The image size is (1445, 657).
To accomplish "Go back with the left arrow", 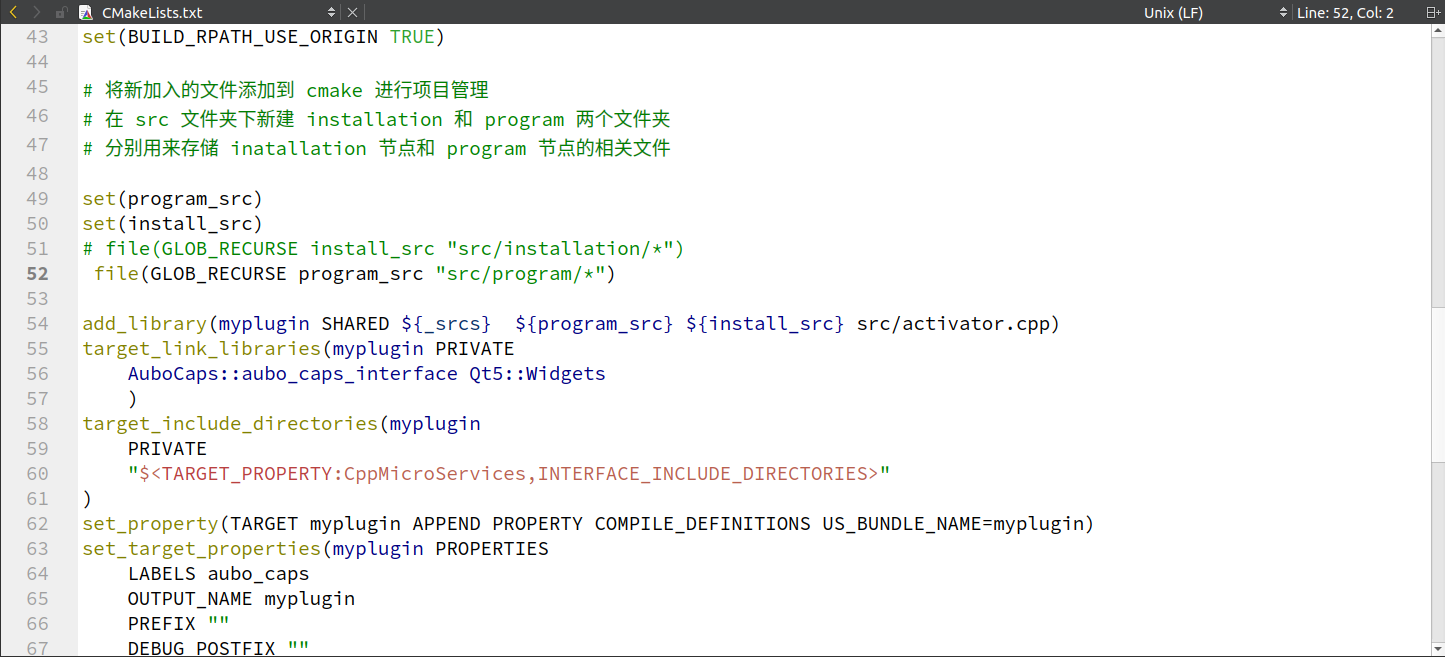I will coord(13,13).
